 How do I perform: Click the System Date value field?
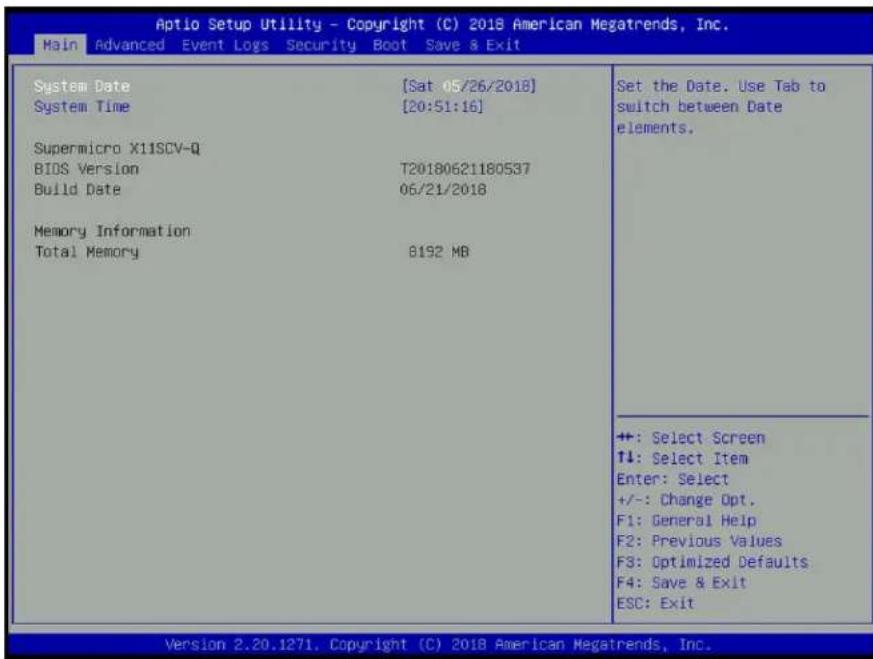[468, 86]
